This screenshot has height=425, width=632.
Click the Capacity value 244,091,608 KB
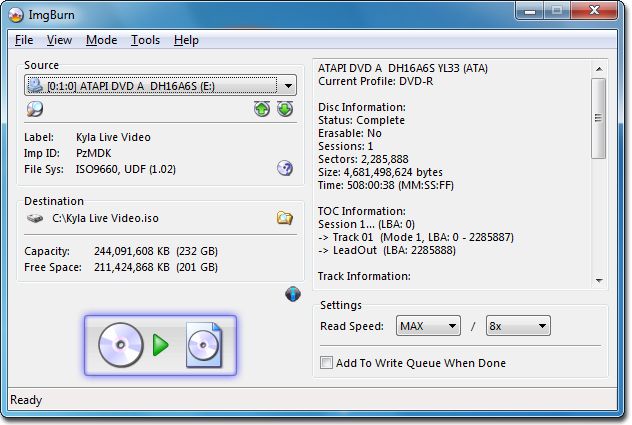click(132, 251)
